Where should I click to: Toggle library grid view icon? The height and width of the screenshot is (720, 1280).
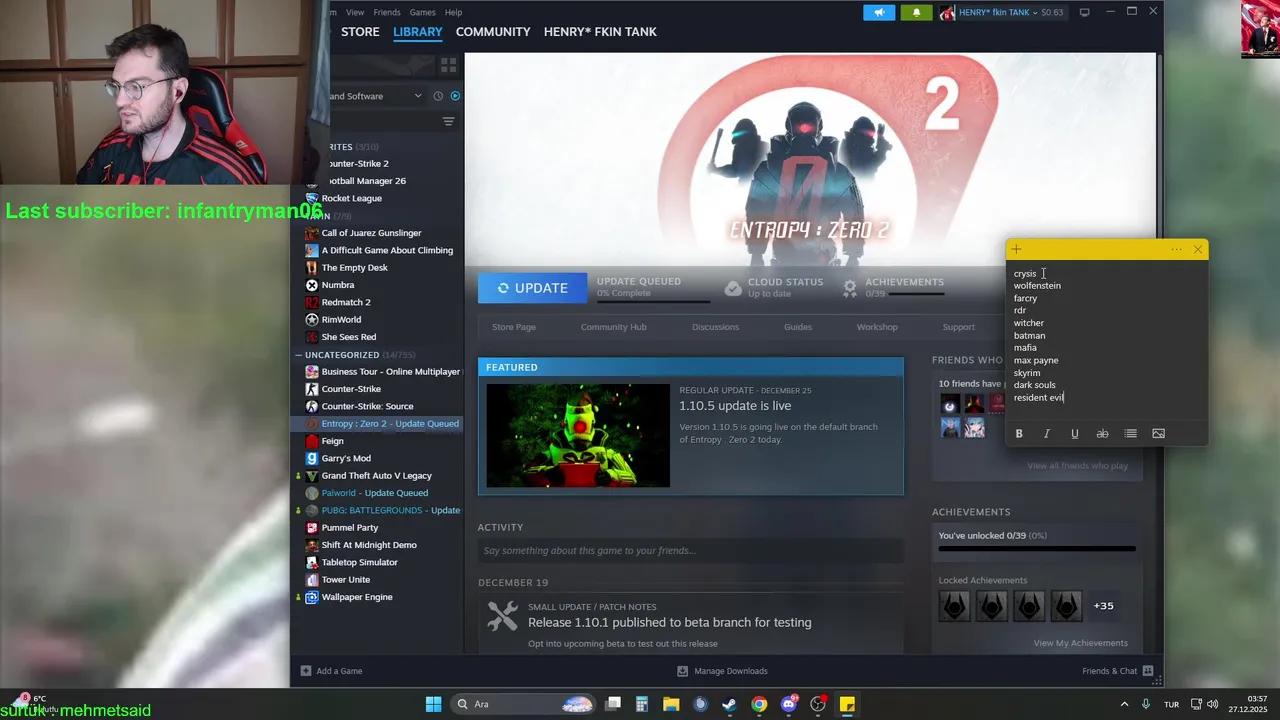pyautogui.click(x=448, y=65)
